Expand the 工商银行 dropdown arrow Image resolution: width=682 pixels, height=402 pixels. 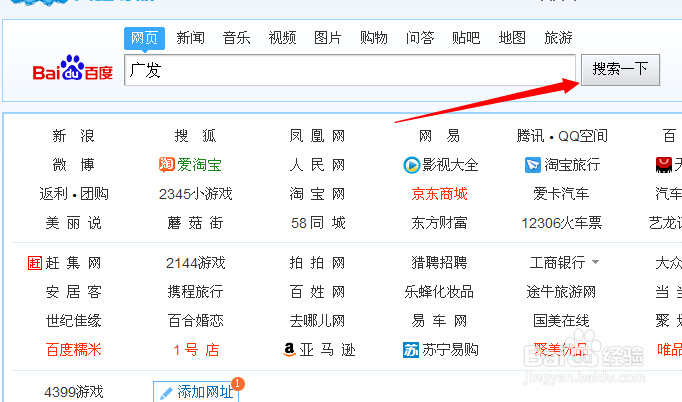coord(595,262)
